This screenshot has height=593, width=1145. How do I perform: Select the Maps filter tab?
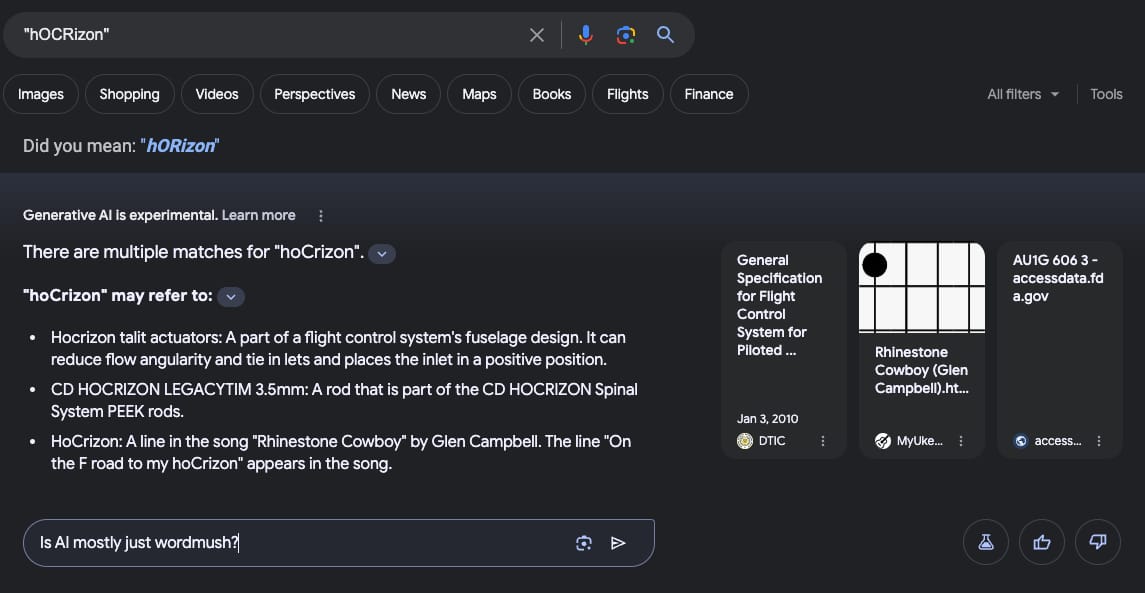(479, 94)
